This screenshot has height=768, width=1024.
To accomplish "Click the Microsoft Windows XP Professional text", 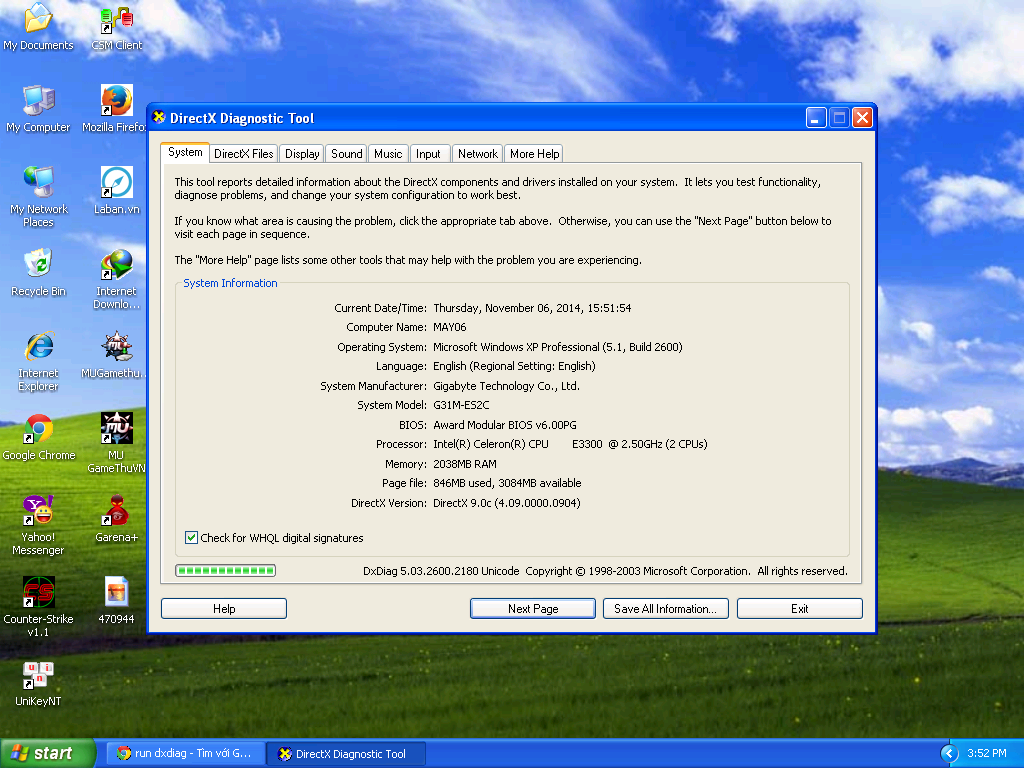I will pos(558,347).
